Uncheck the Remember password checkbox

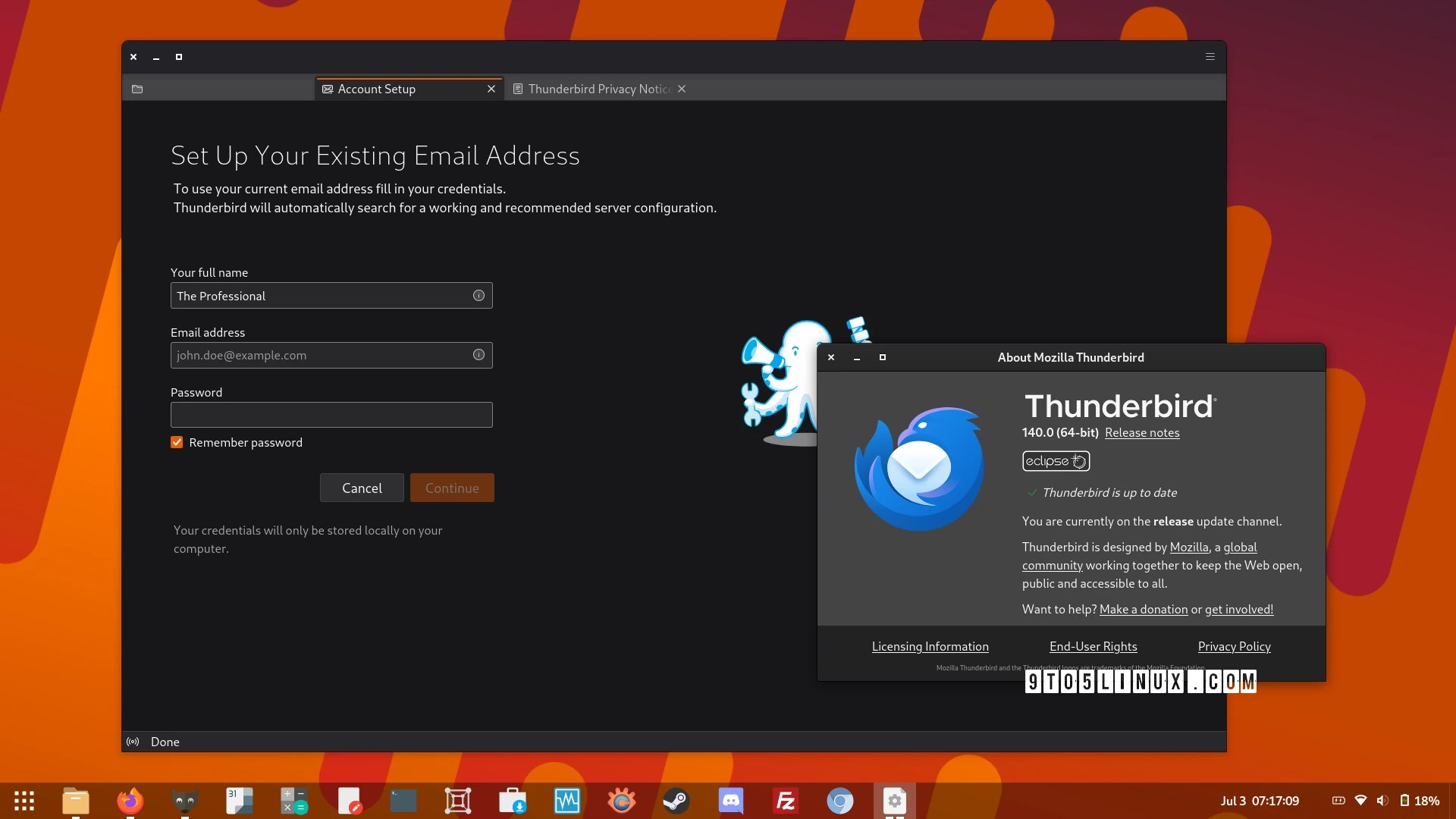pos(177,442)
